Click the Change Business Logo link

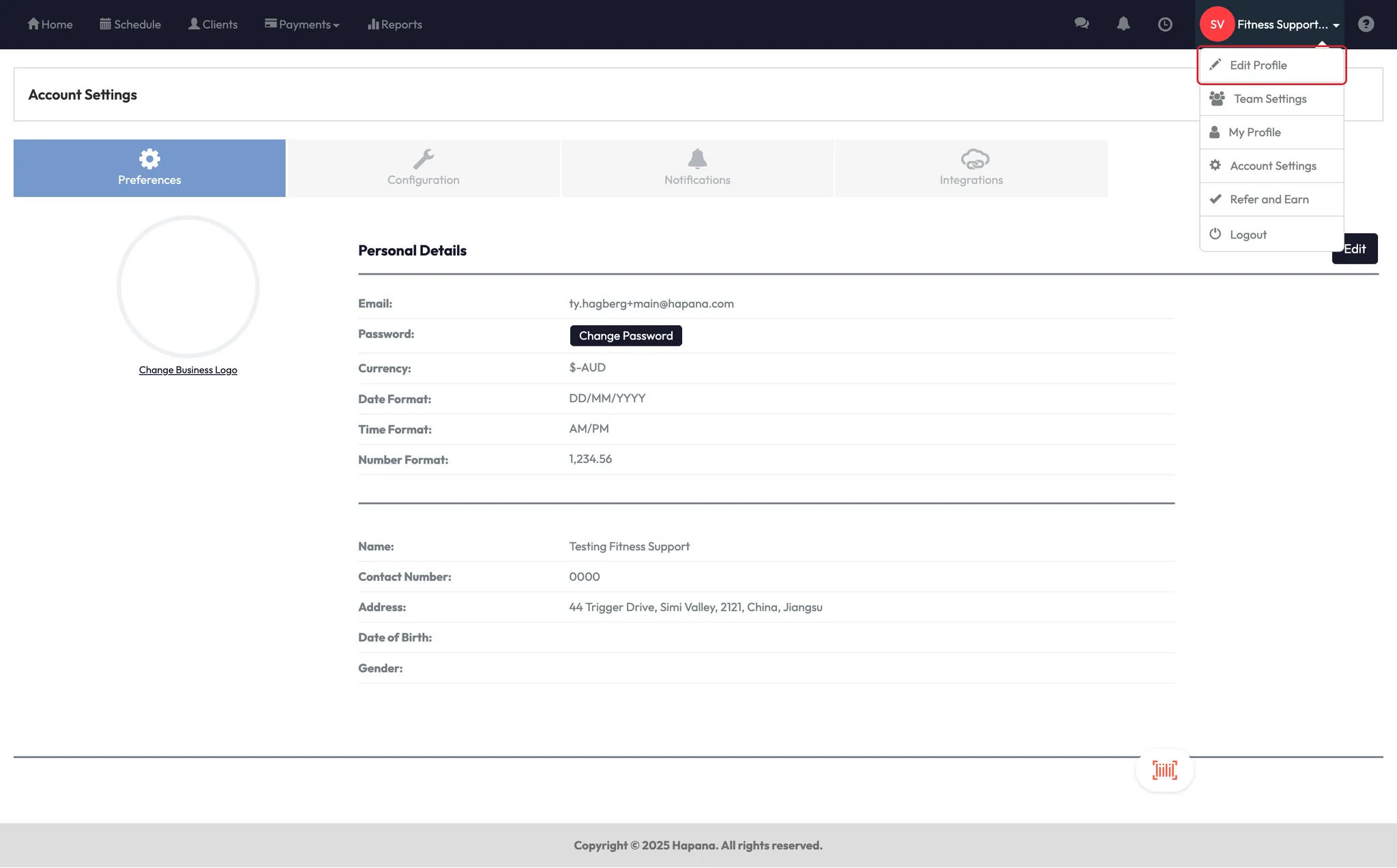click(188, 370)
